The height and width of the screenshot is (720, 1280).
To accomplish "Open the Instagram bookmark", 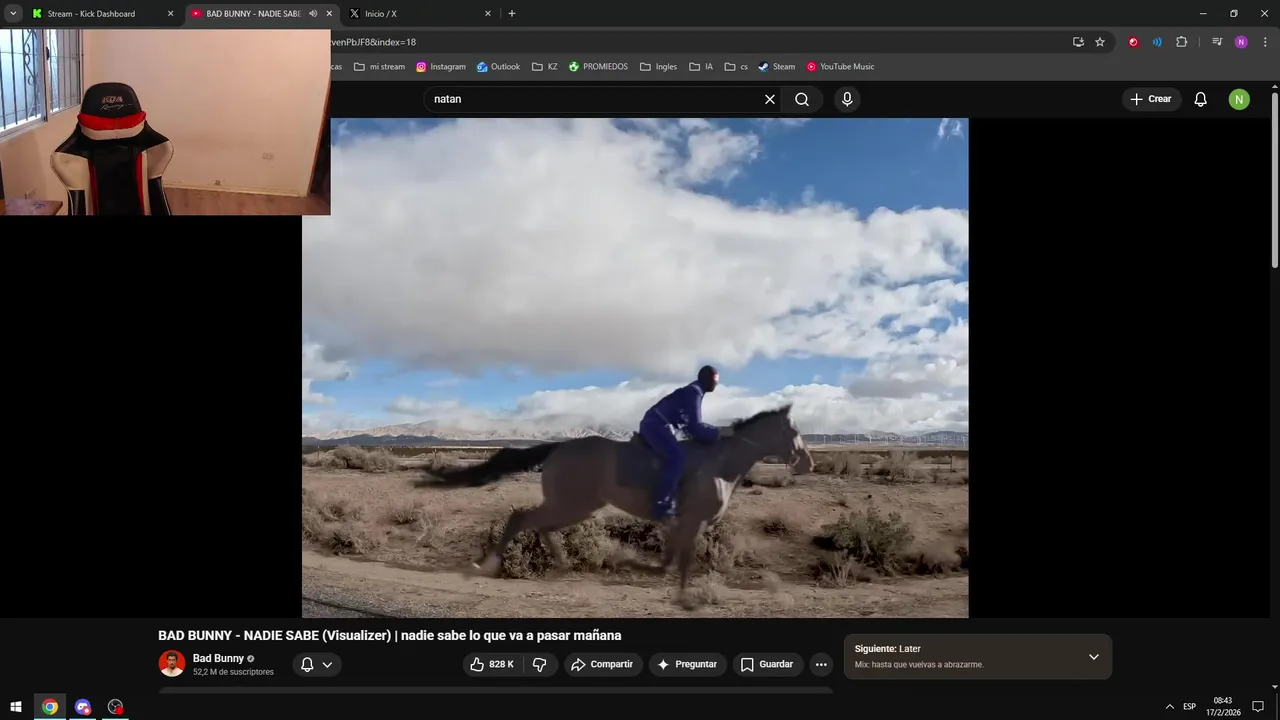I will (441, 67).
